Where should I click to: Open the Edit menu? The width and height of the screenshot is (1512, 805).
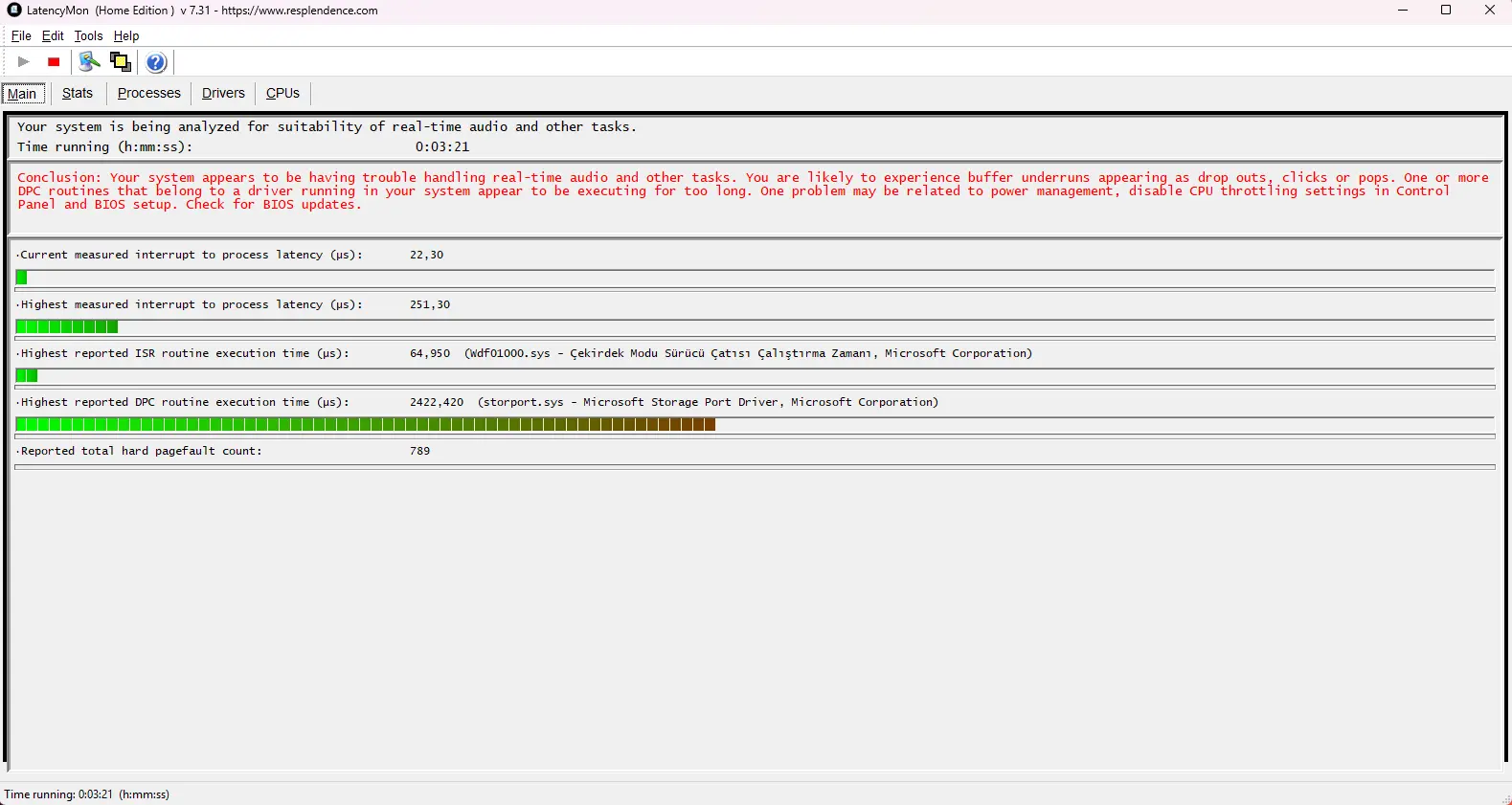53,35
